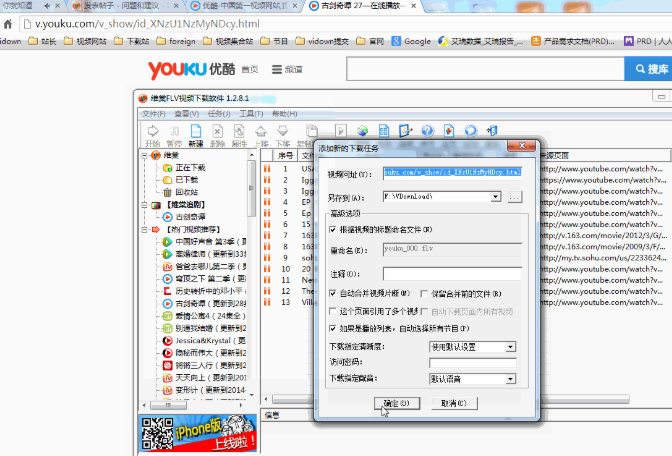Open the 下载指定清晰度 quality dropdown
672x456 pixels.
(x=510, y=347)
